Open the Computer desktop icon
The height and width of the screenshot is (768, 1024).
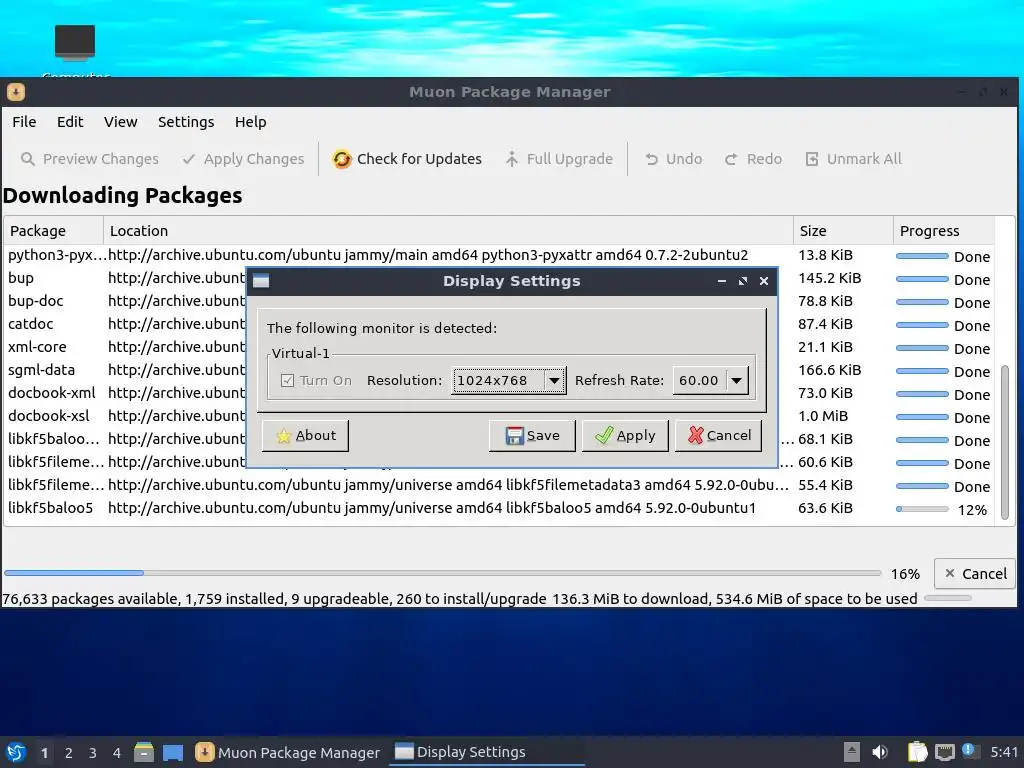(75, 51)
